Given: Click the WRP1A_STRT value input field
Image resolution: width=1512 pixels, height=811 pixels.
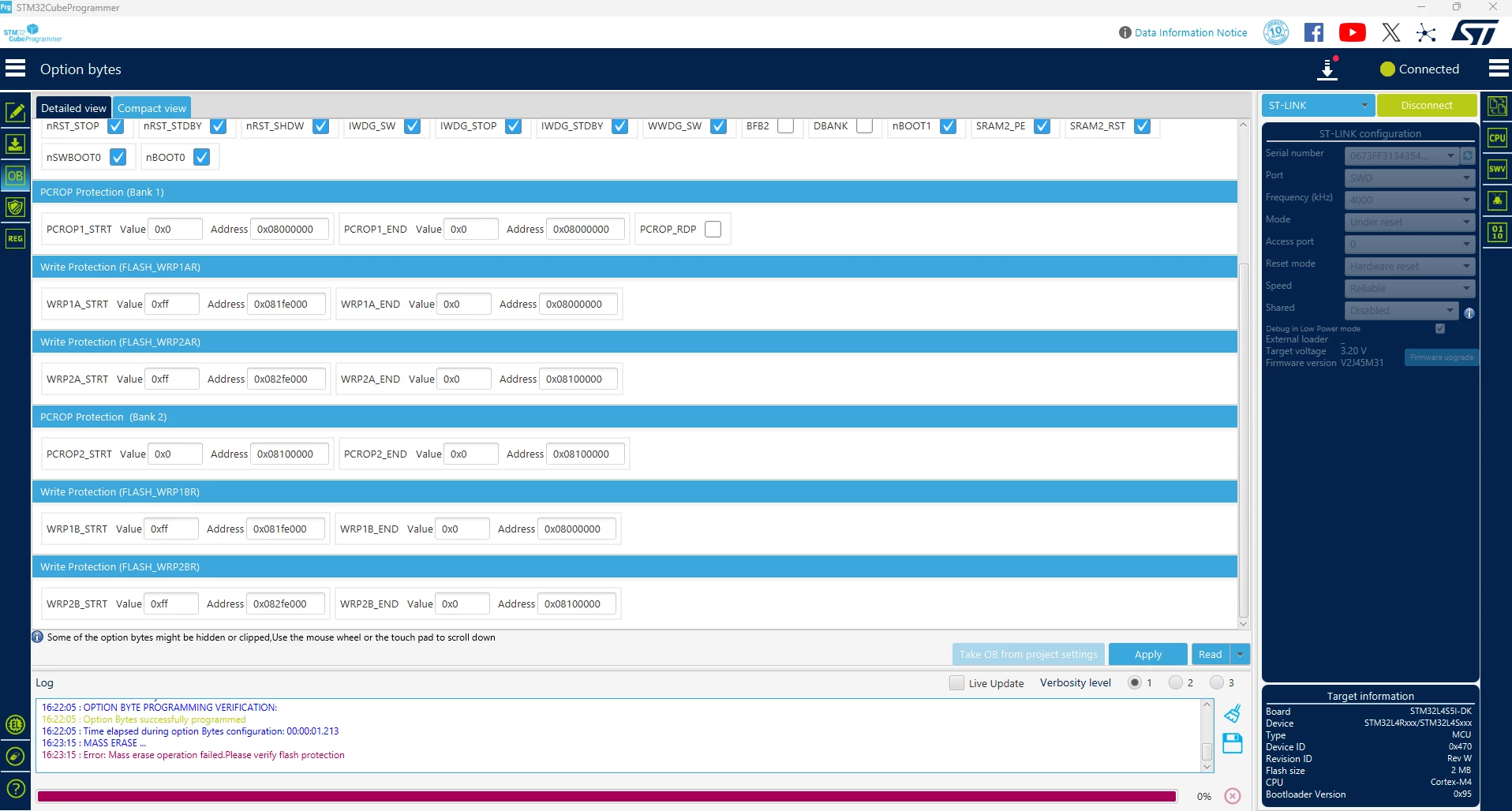Looking at the screenshot, I should (x=172, y=304).
